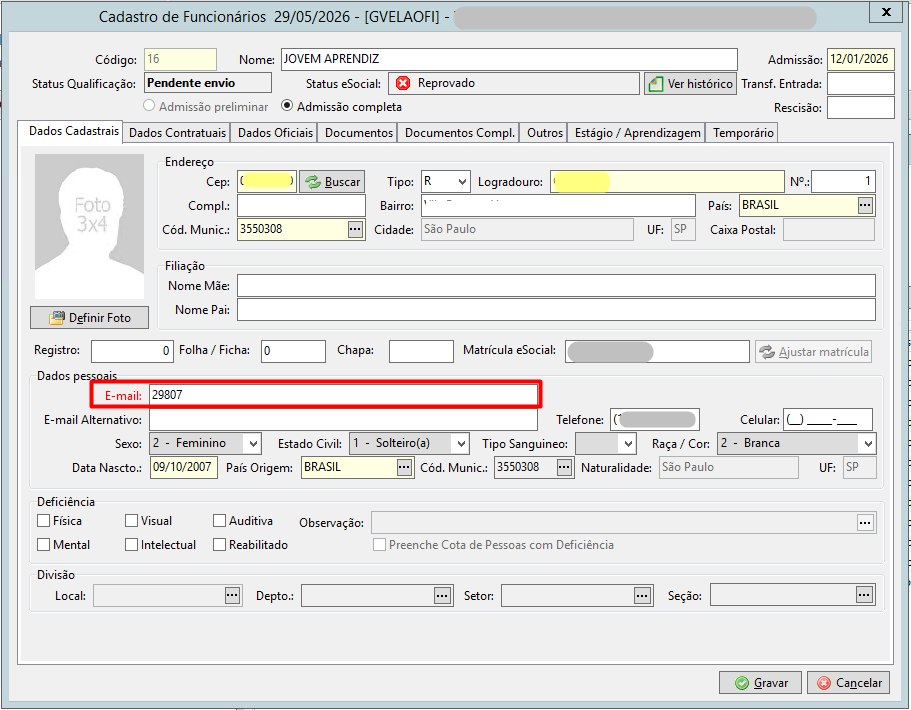The width and height of the screenshot is (911, 710).
Task: Check the Física deficiency checkbox
Action: [x=43, y=521]
